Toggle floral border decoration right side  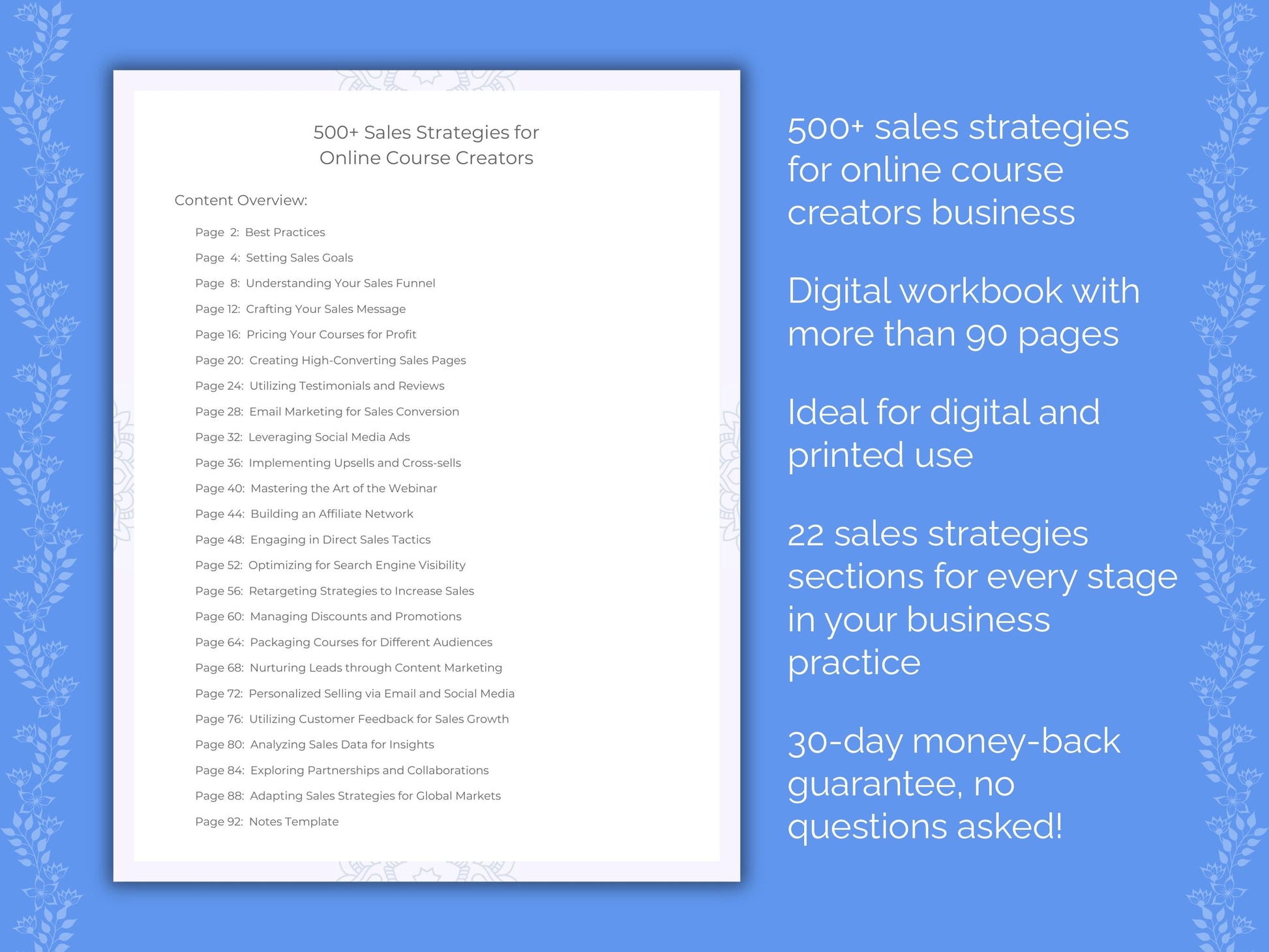[1229, 476]
